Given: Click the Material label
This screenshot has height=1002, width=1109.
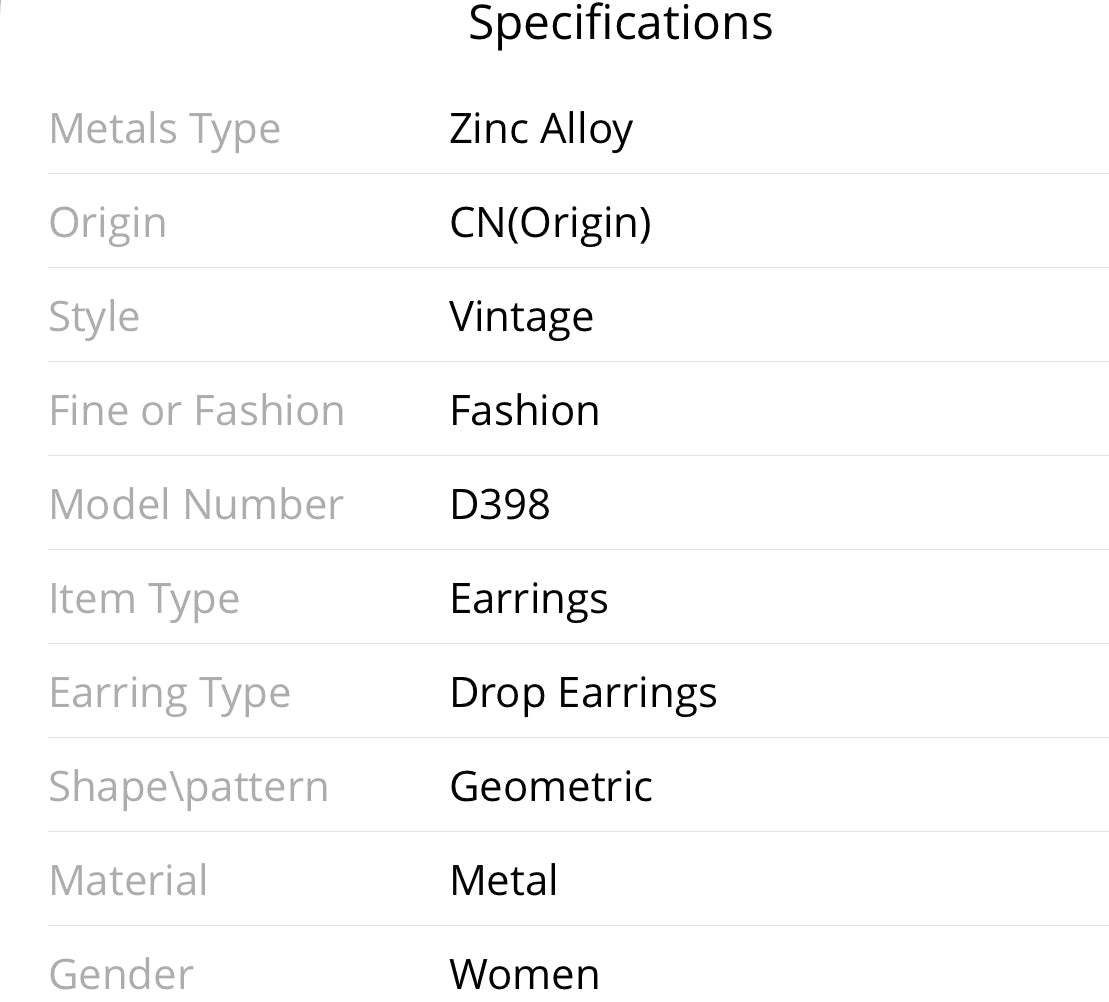Looking at the screenshot, I should (128, 880).
